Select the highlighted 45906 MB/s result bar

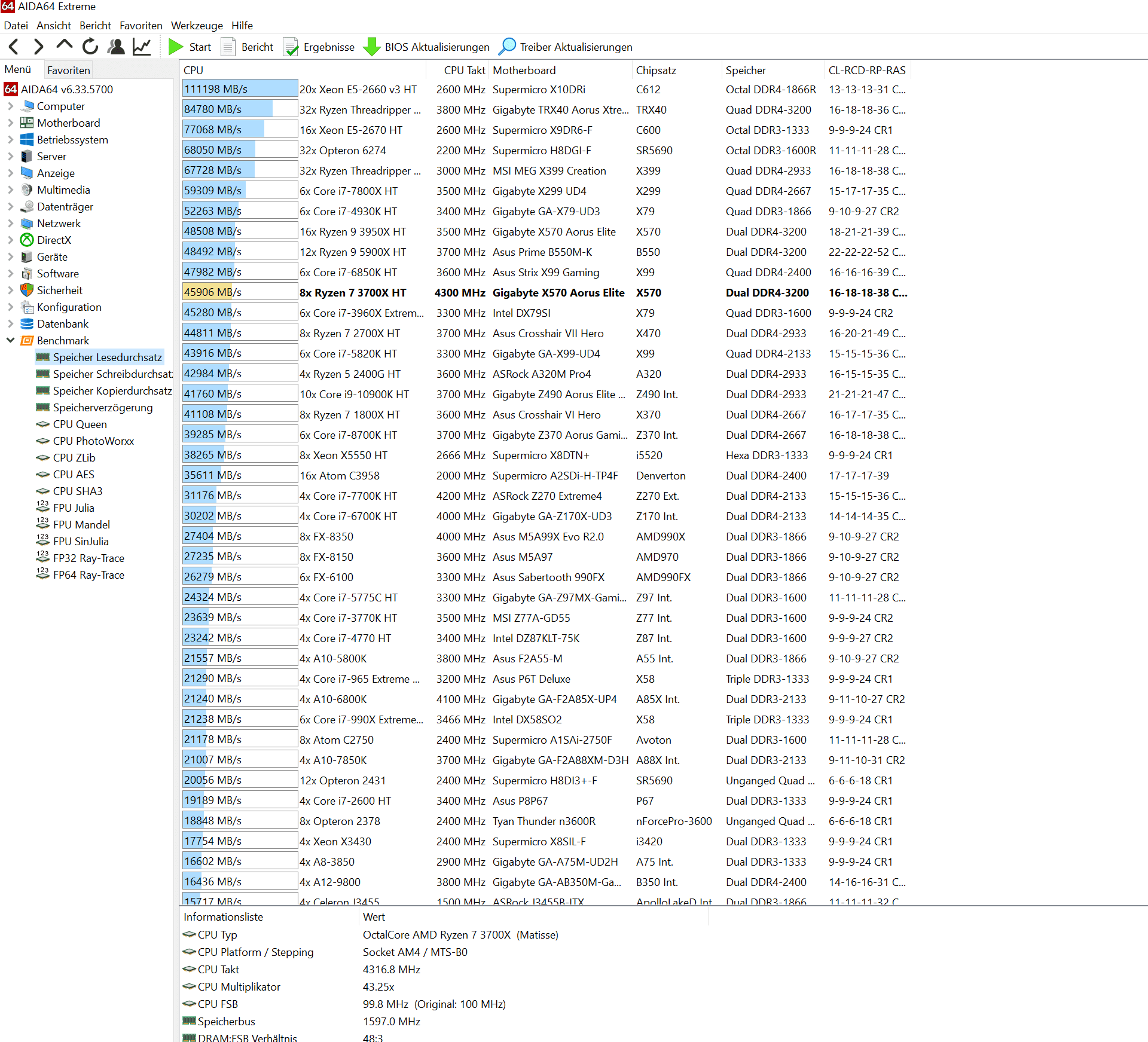tap(240, 292)
